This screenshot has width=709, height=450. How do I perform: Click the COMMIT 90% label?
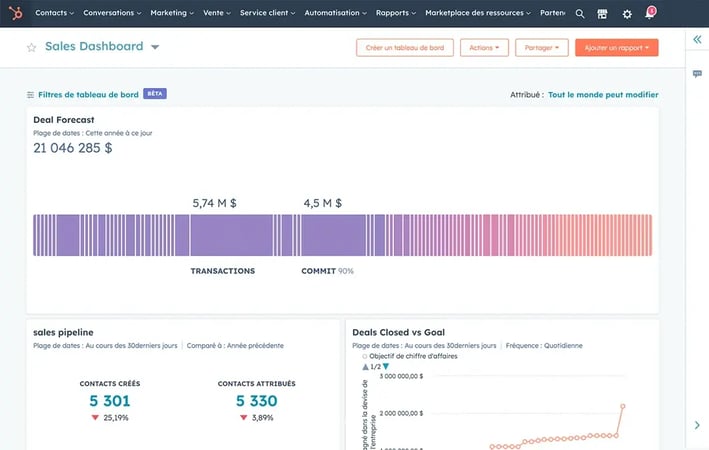pyautogui.click(x=327, y=271)
